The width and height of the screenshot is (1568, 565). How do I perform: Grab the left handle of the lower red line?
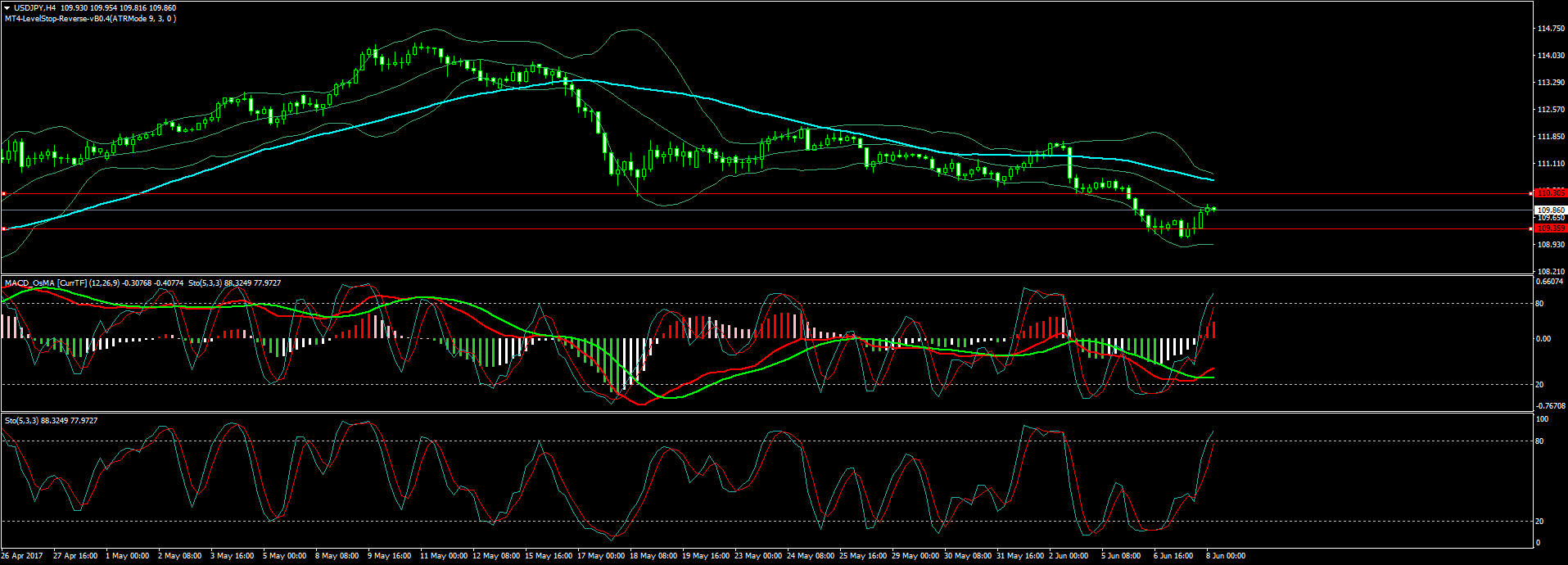tap(4, 229)
